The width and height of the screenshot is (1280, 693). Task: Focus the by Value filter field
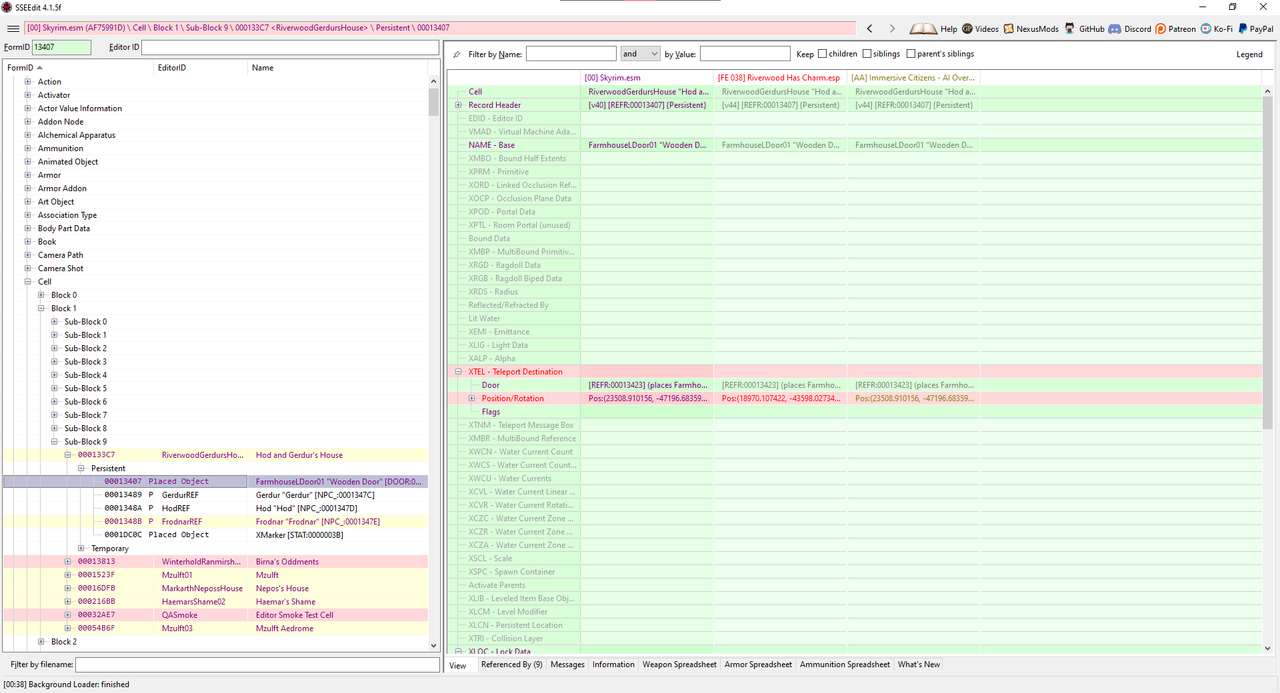point(745,54)
